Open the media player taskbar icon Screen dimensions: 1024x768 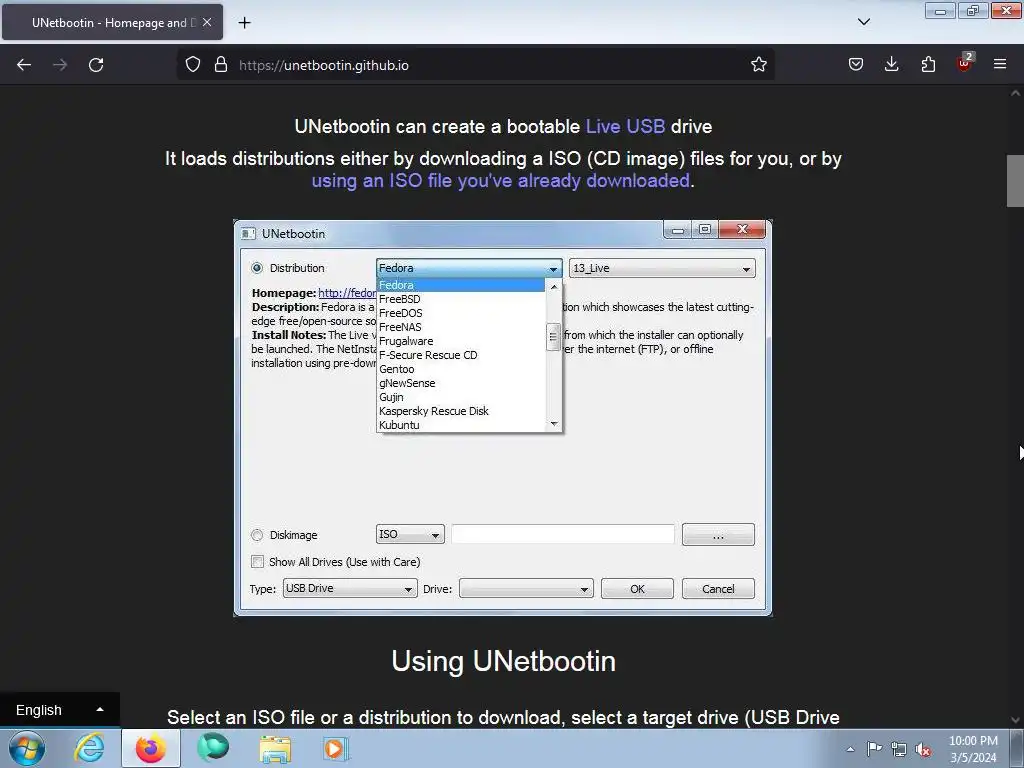(336, 748)
